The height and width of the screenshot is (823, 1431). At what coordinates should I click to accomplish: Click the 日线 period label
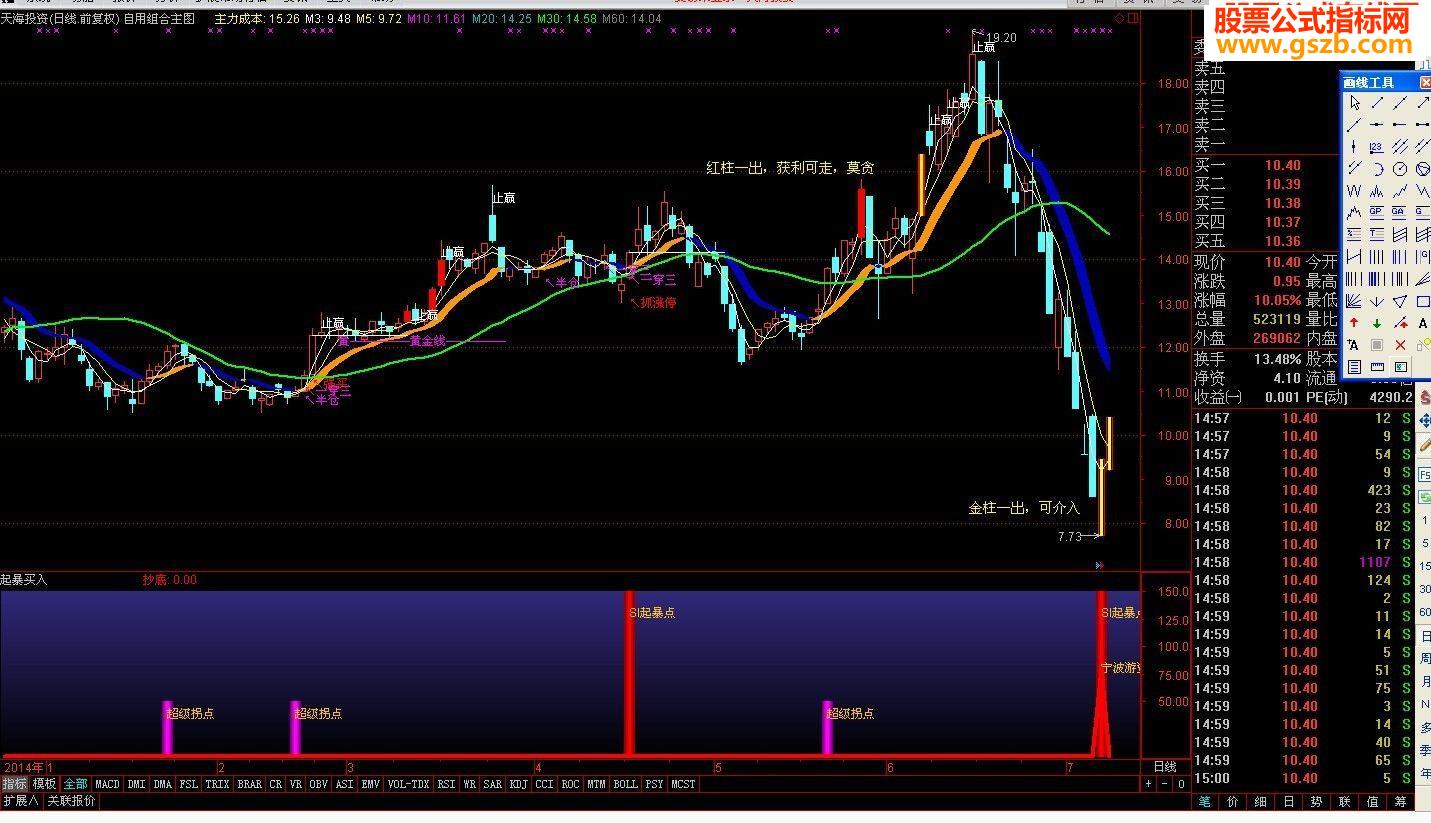[x=1165, y=767]
